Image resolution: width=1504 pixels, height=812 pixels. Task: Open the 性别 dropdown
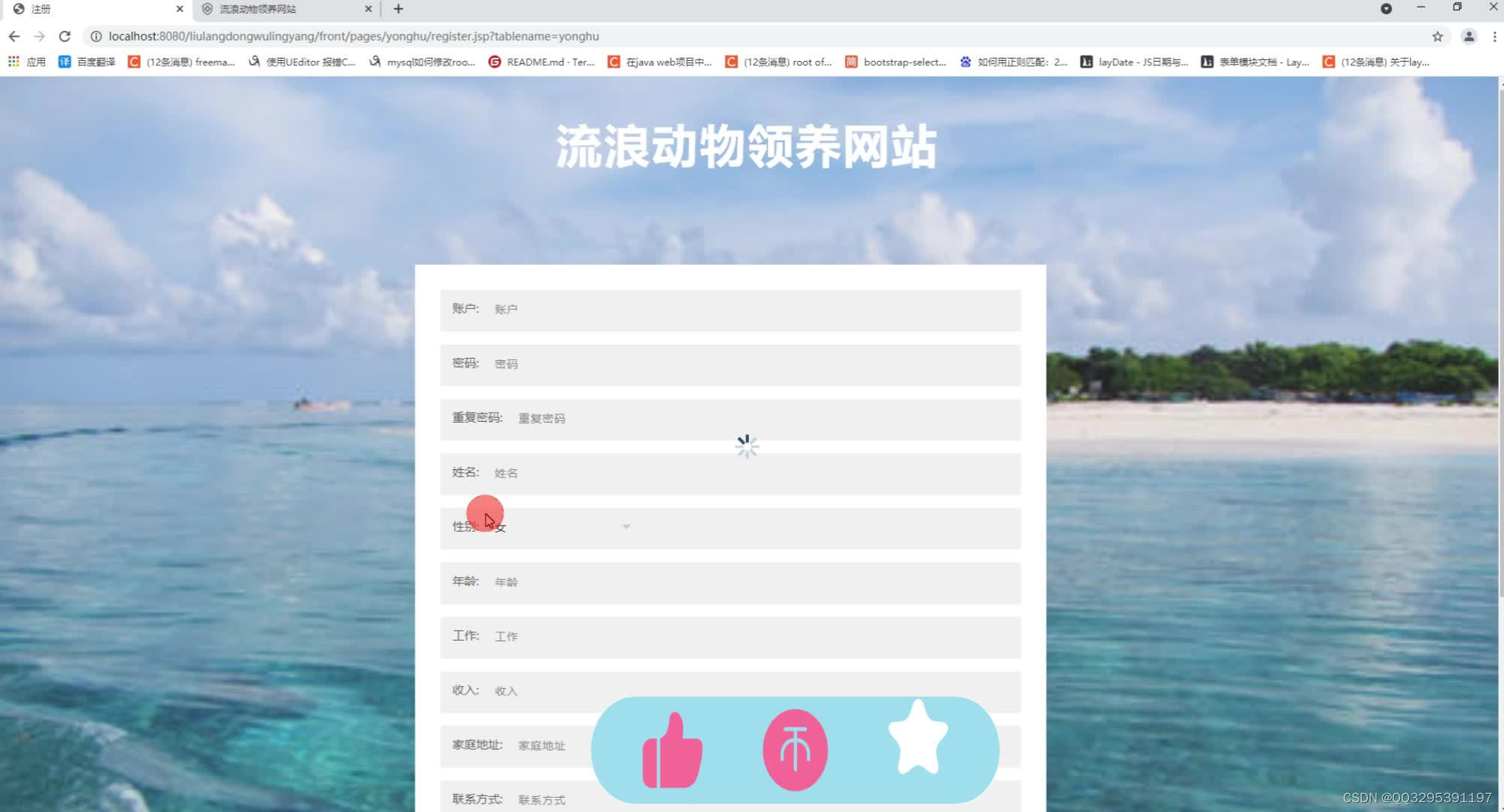tap(562, 527)
